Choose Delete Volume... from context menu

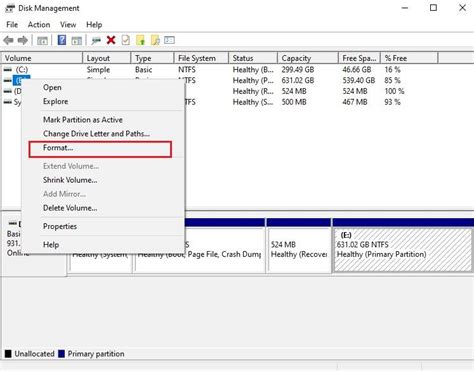click(70, 208)
